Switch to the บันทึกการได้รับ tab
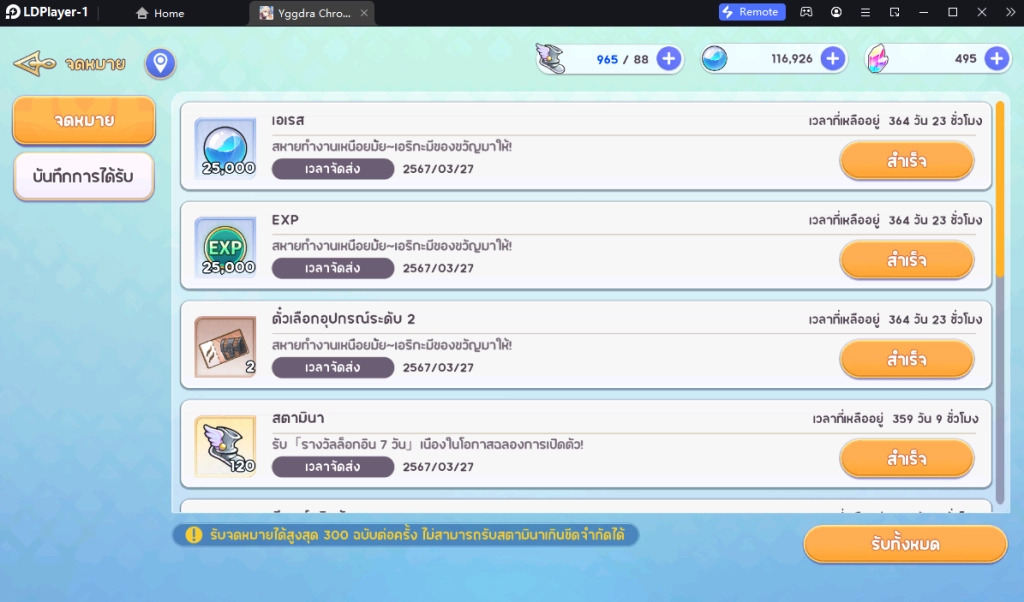Viewport: 1024px width, 602px height. (x=84, y=177)
